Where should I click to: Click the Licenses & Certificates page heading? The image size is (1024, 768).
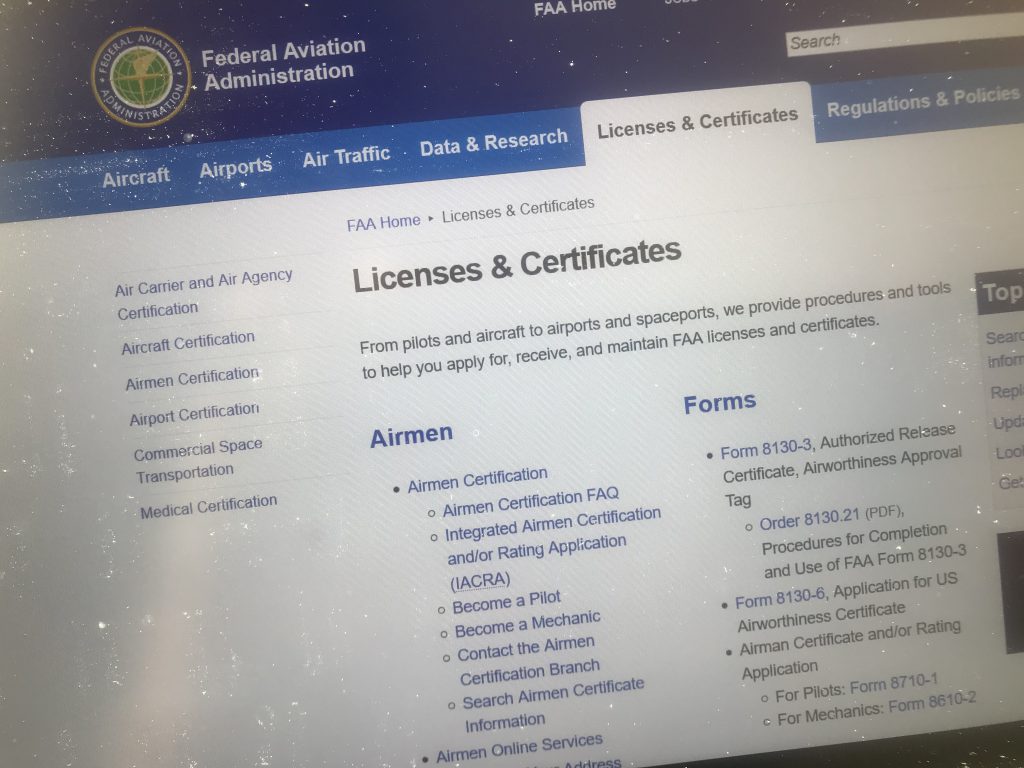(517, 266)
